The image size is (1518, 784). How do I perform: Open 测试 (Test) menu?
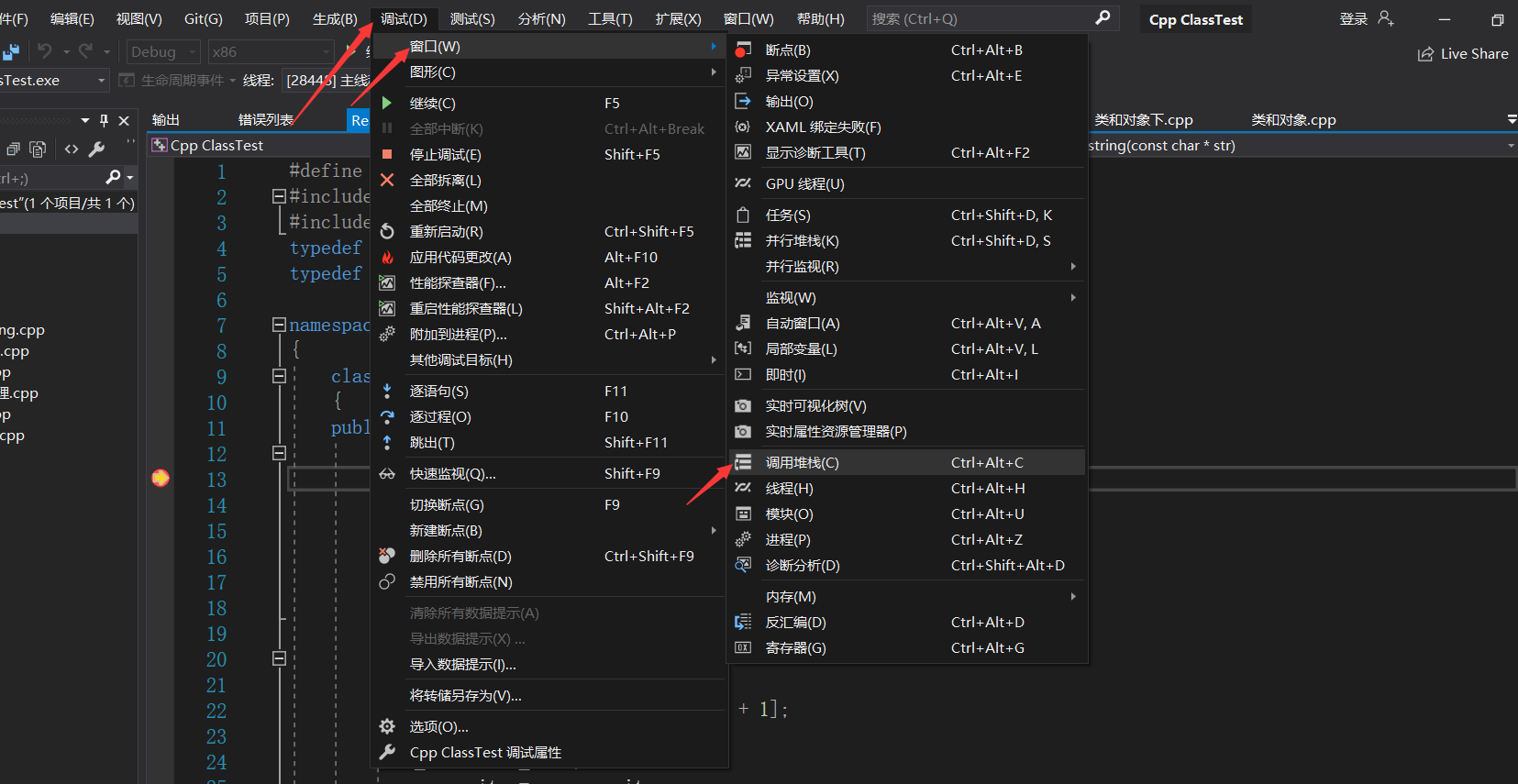pyautogui.click(x=472, y=18)
